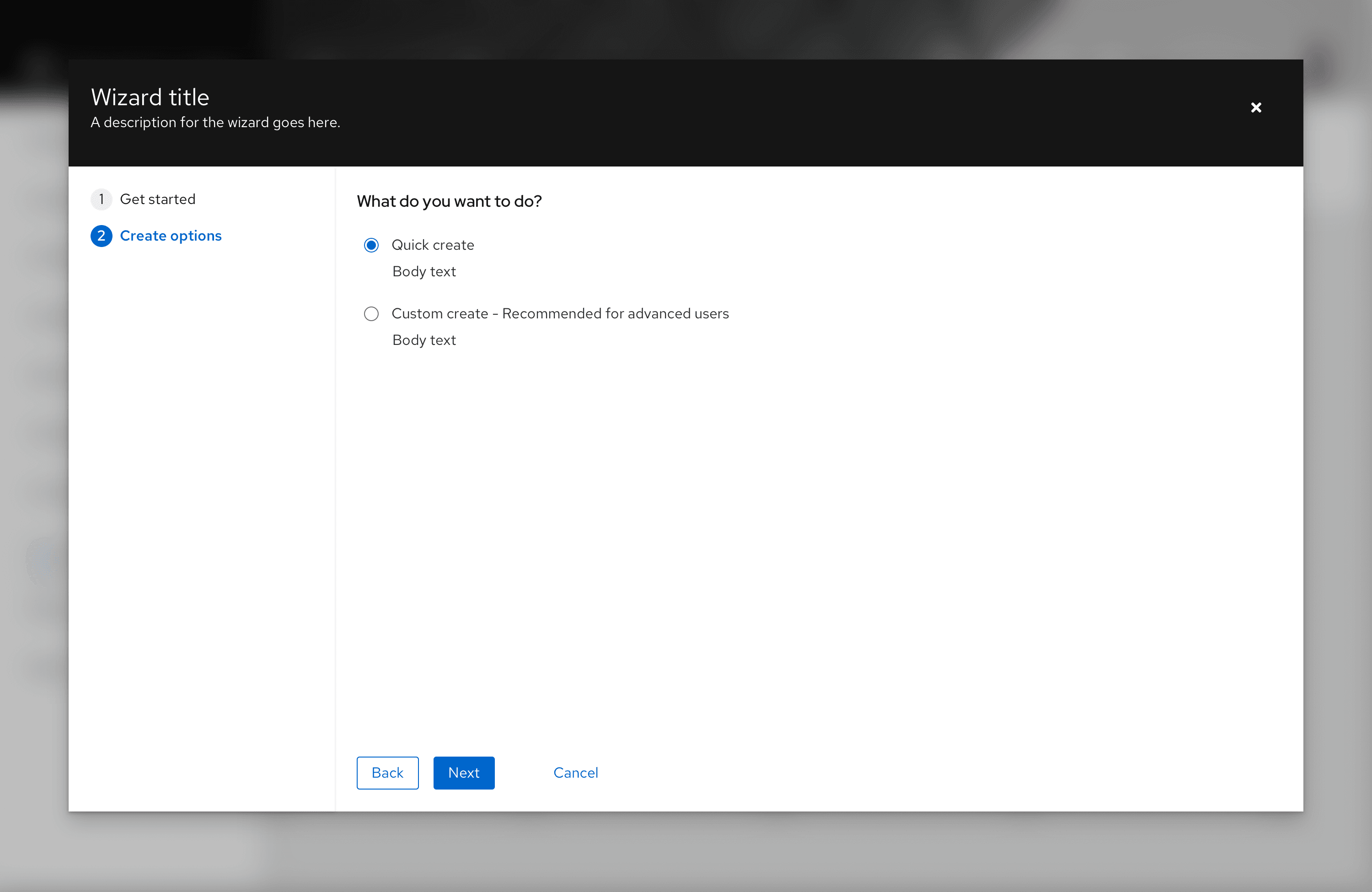Click the Cancel link
Viewport: 1372px width, 892px height.
[576, 772]
